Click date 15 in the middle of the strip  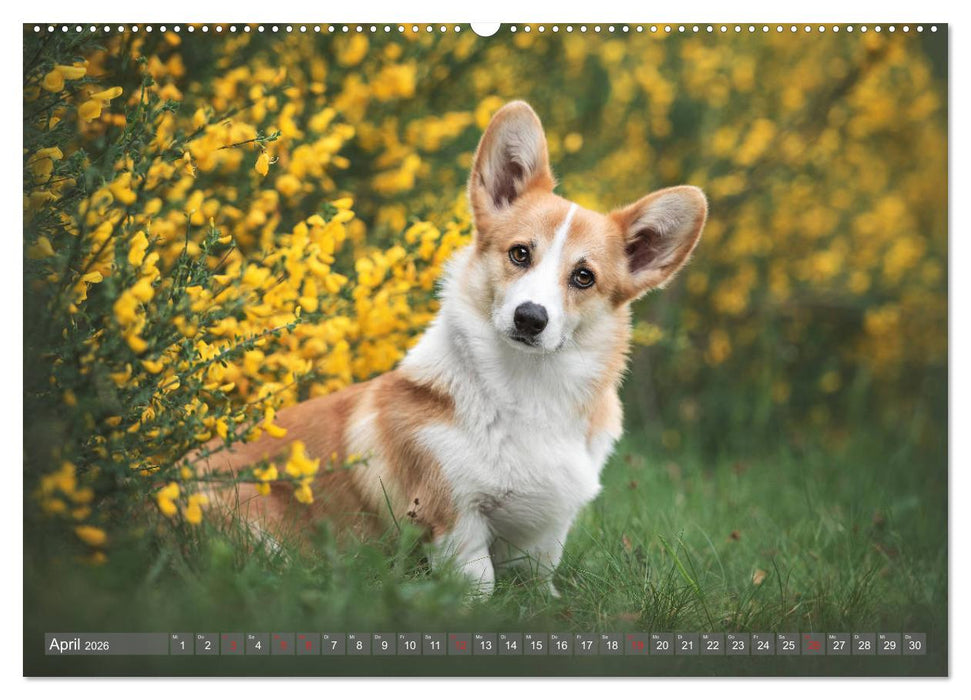click(x=535, y=647)
